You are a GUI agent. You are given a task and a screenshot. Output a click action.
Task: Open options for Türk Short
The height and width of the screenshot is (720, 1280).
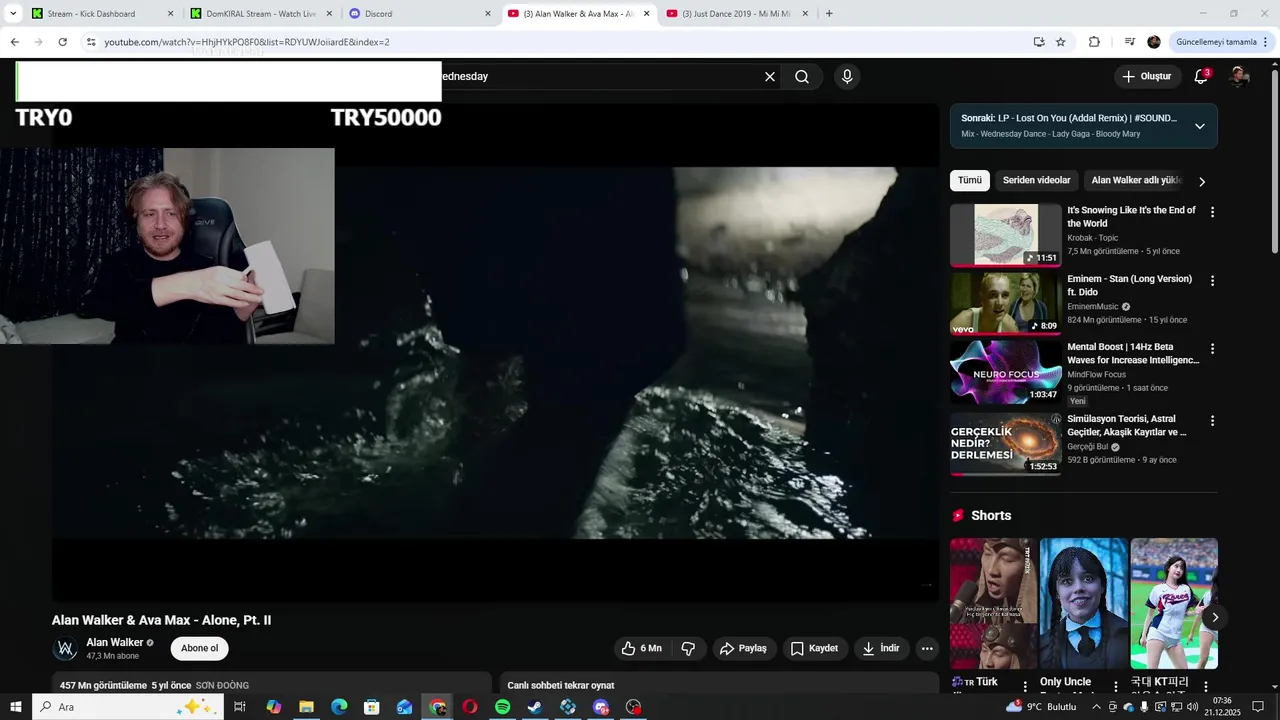pos(1025,687)
